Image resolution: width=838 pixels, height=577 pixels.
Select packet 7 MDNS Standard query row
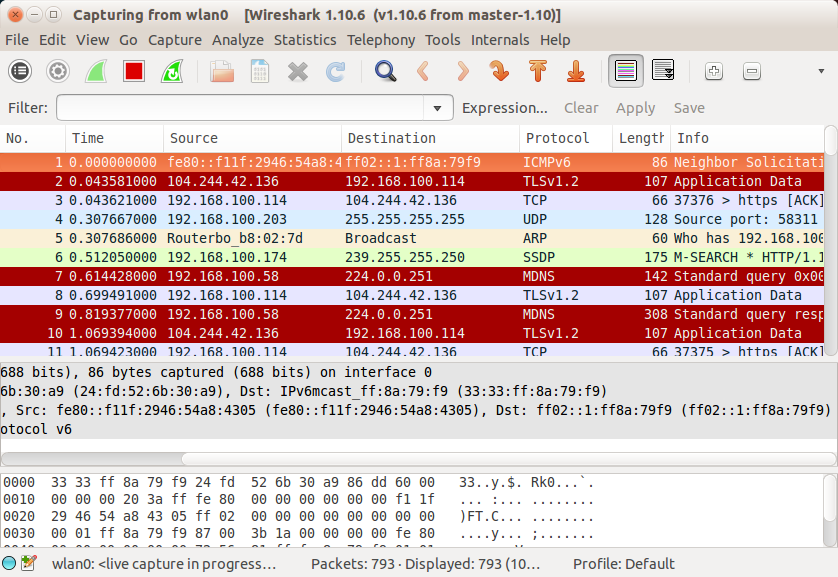(412, 276)
